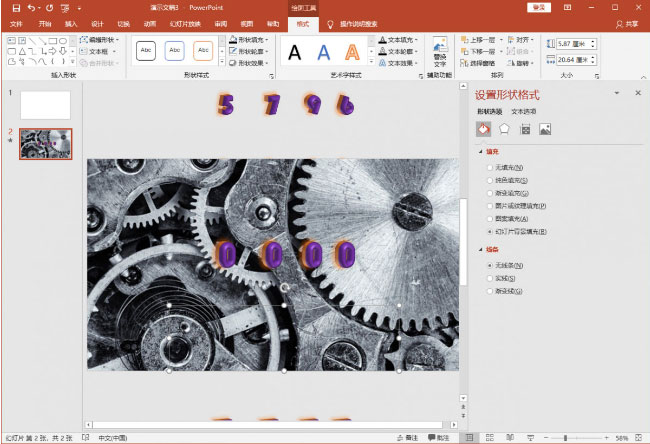Switch to the 插入 (Insert) ribbon tab

pos(70,22)
